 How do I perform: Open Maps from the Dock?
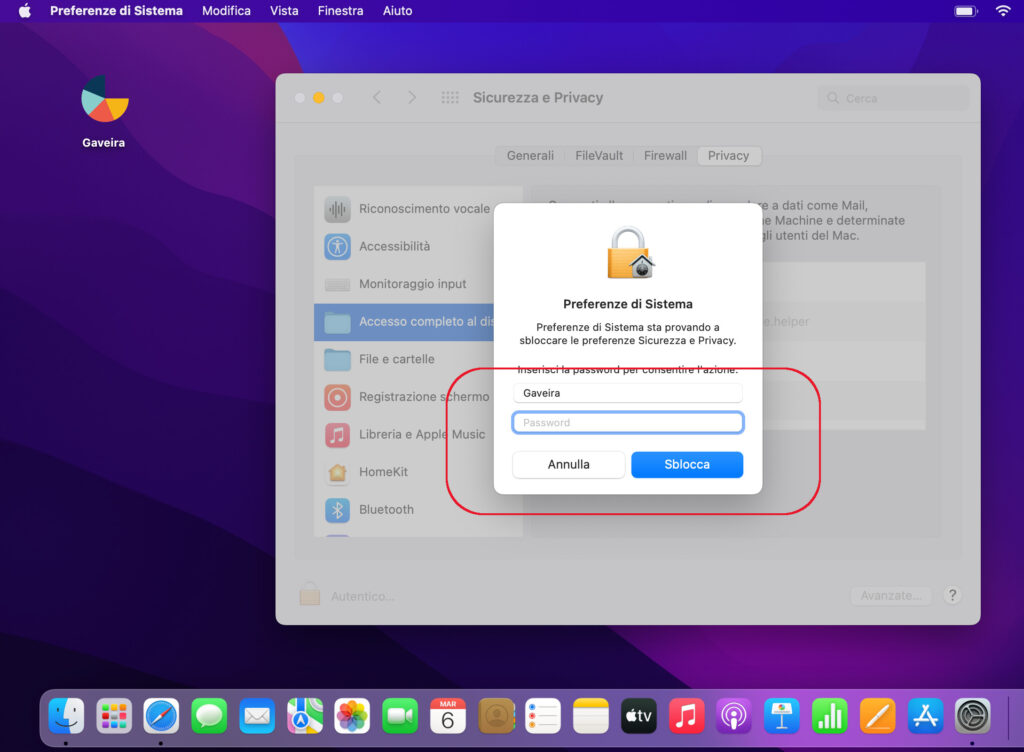pyautogui.click(x=304, y=715)
